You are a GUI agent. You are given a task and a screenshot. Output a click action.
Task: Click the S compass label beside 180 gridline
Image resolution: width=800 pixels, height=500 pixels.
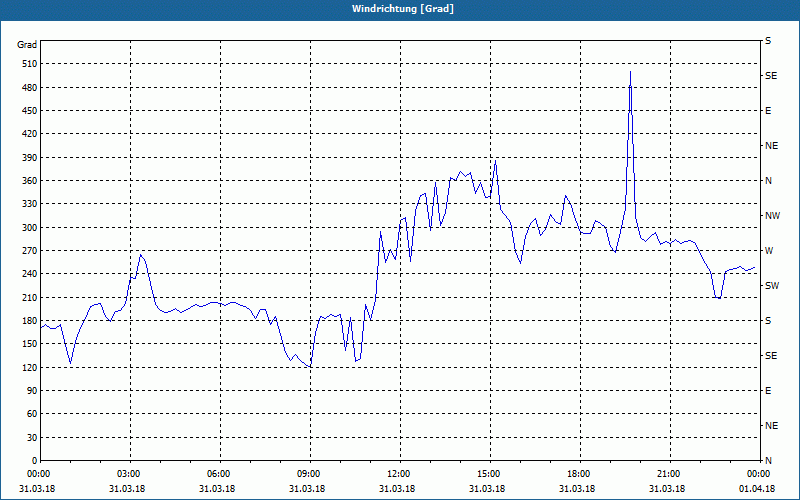[x=768, y=321]
